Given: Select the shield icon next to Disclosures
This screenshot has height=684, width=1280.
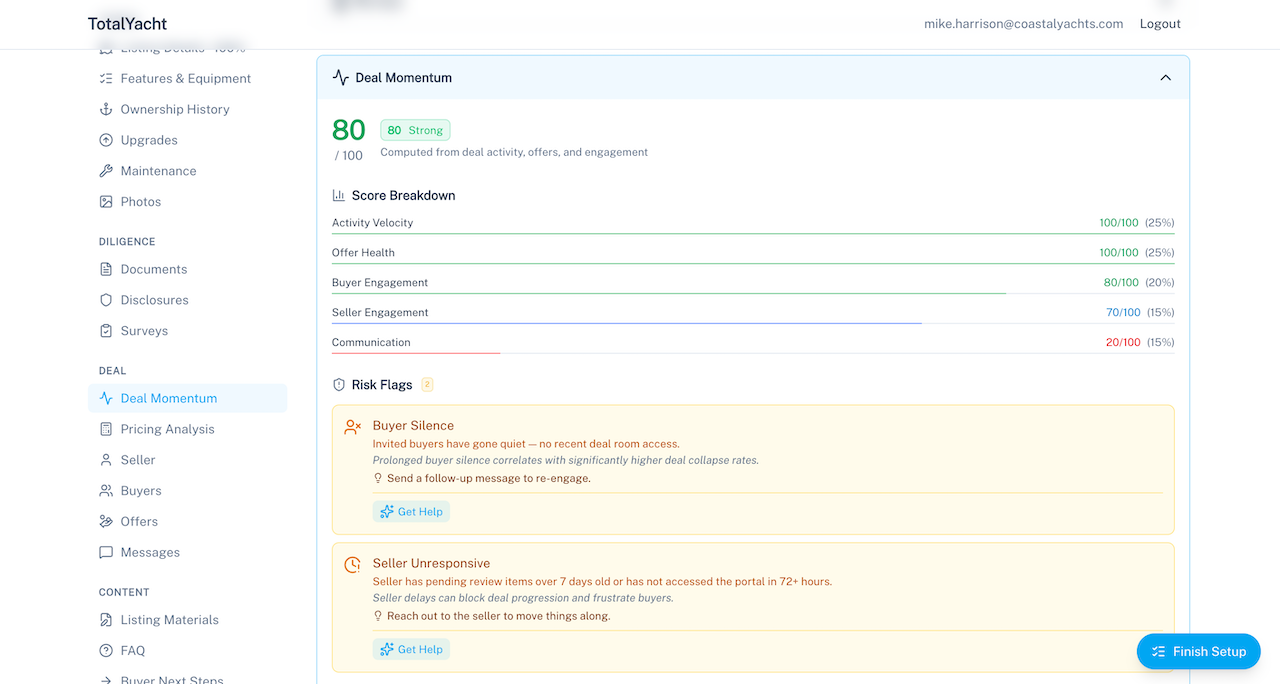Looking at the screenshot, I should (104, 299).
